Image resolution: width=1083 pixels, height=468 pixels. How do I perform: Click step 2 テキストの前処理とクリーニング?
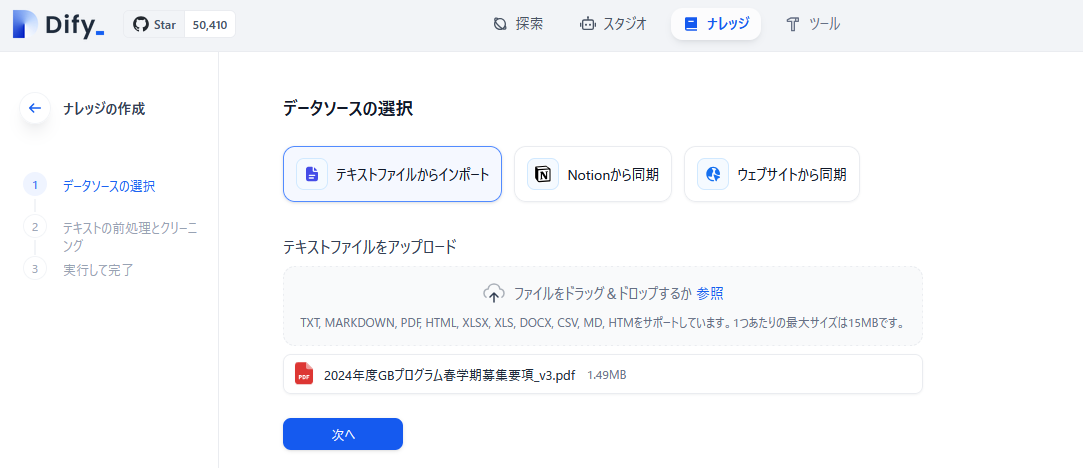pos(130,237)
